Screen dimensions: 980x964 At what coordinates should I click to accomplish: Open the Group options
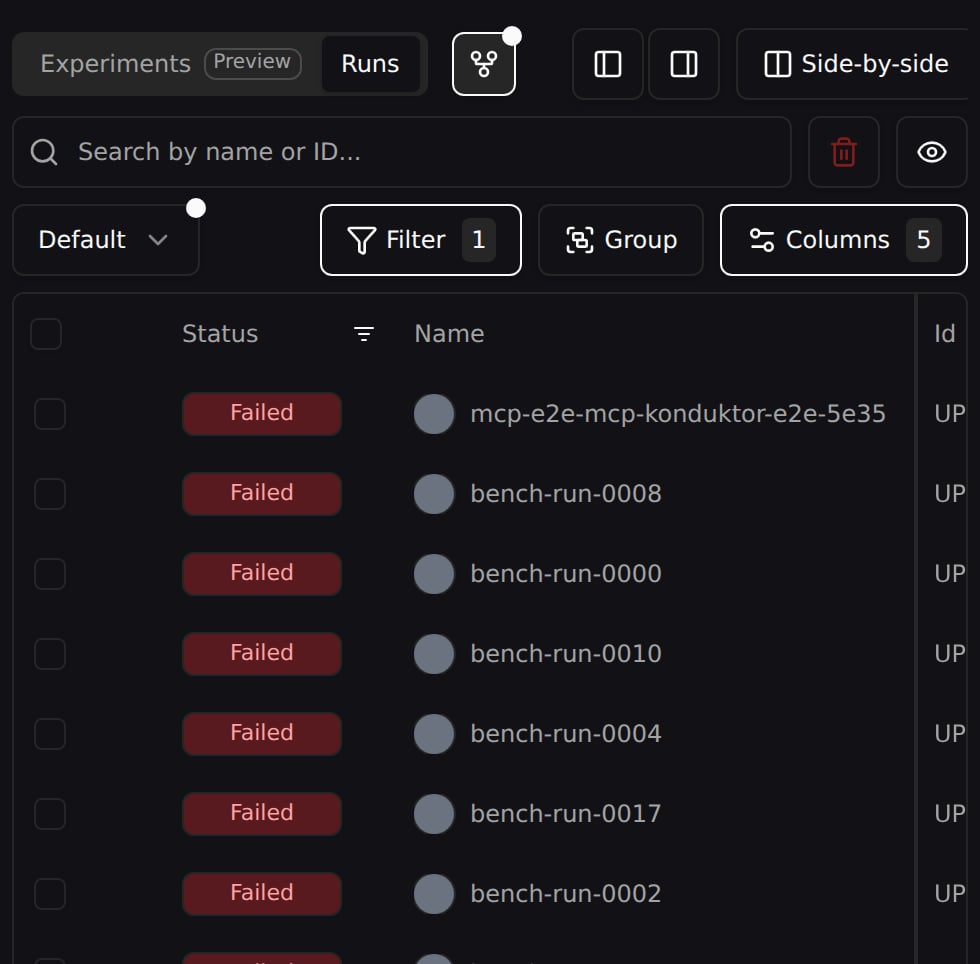point(621,240)
